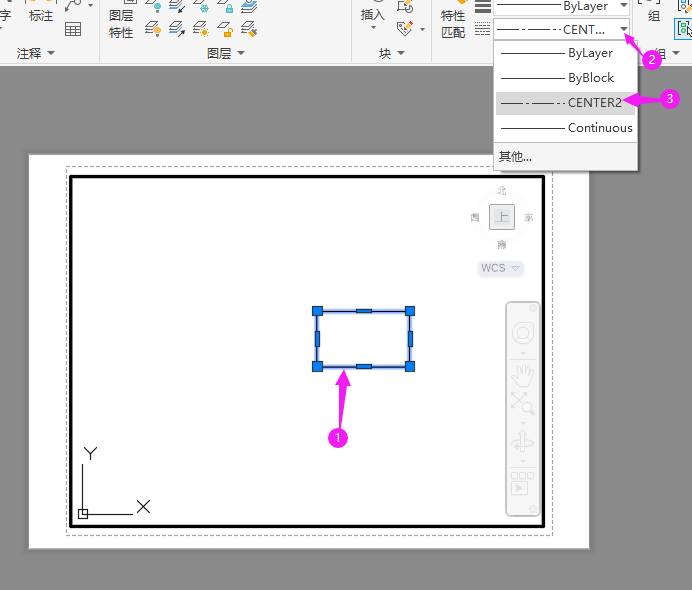The height and width of the screenshot is (590, 692).
Task: Open the zoom options arrow below Zoom Extents
Action: click(x=523, y=423)
